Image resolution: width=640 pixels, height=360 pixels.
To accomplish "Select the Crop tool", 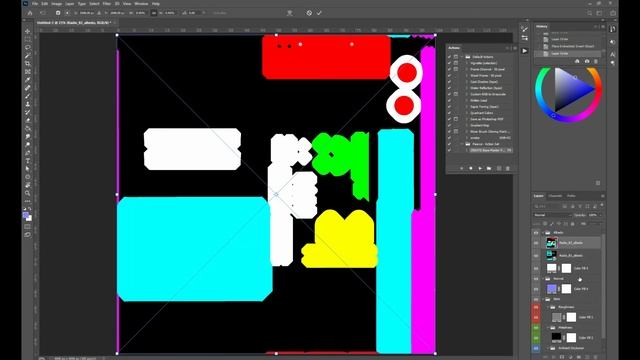I will click(x=28, y=64).
